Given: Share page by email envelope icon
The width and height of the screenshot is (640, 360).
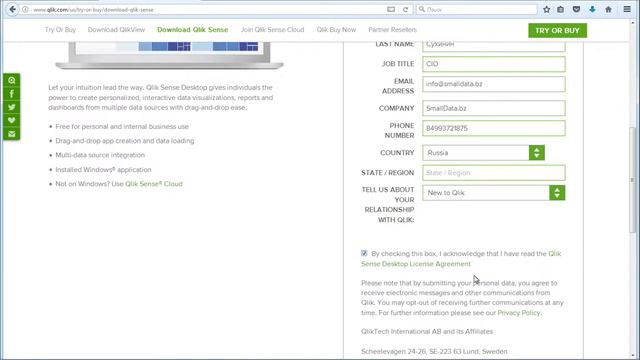Looking at the screenshot, I should [x=11, y=134].
